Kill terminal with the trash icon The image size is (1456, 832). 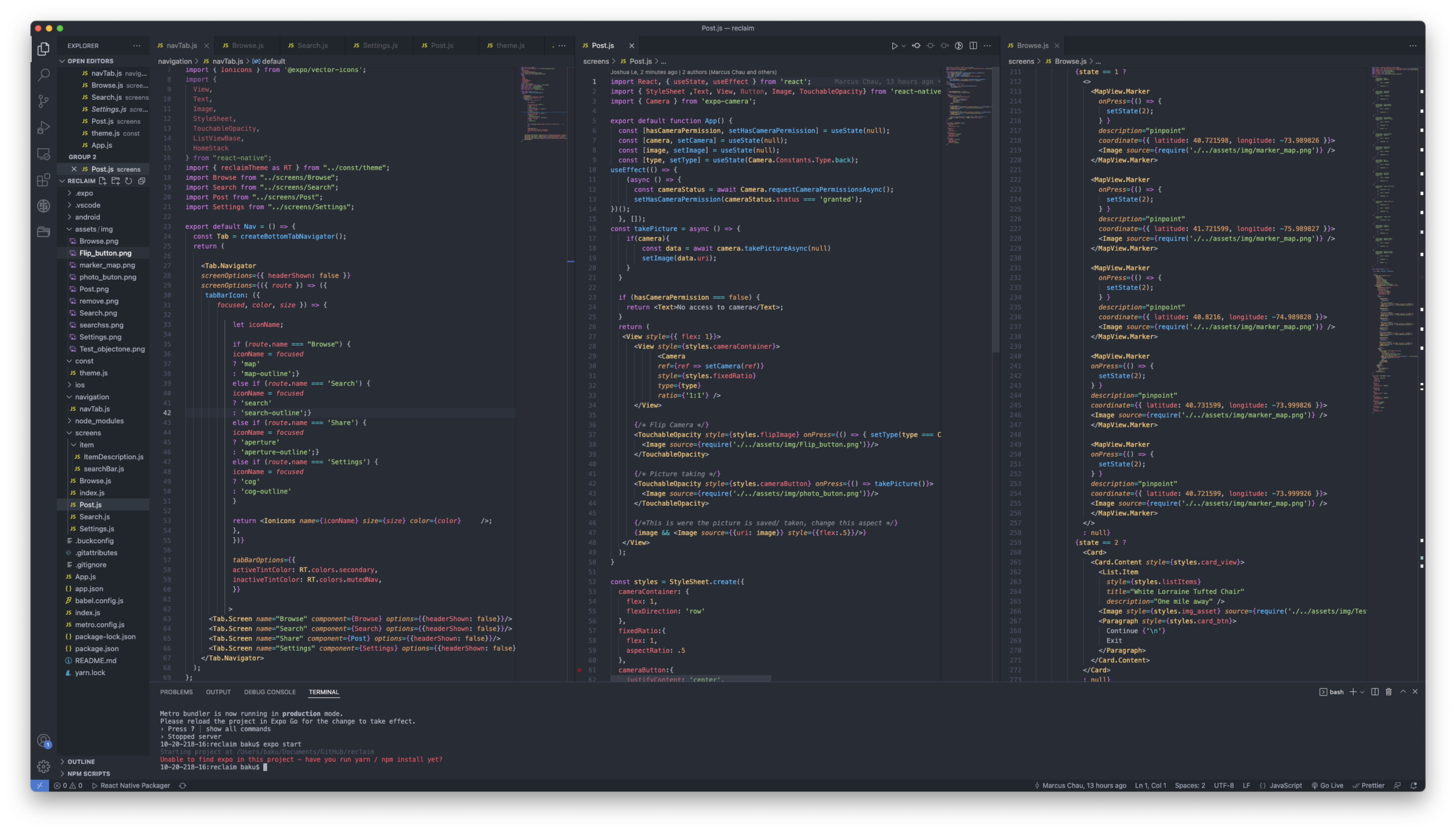(x=1389, y=691)
